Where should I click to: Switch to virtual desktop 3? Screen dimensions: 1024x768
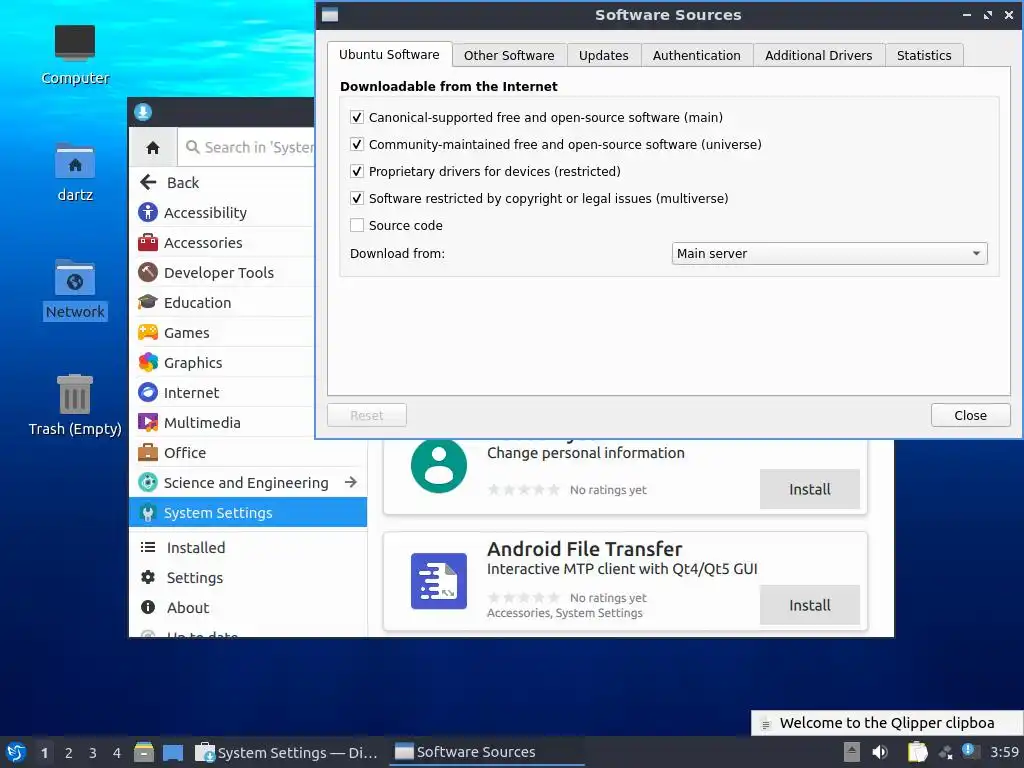point(93,753)
